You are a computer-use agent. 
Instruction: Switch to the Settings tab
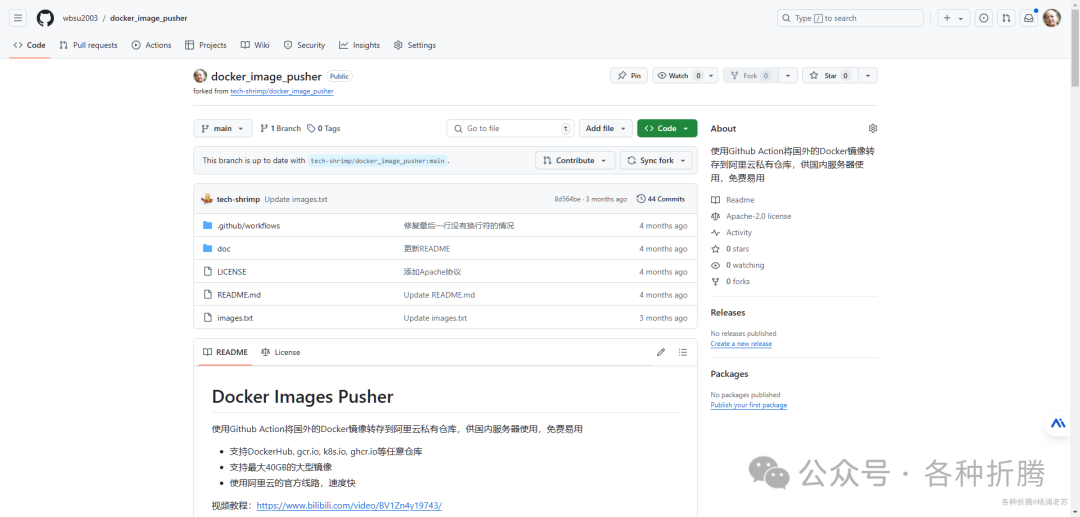[x=415, y=45]
